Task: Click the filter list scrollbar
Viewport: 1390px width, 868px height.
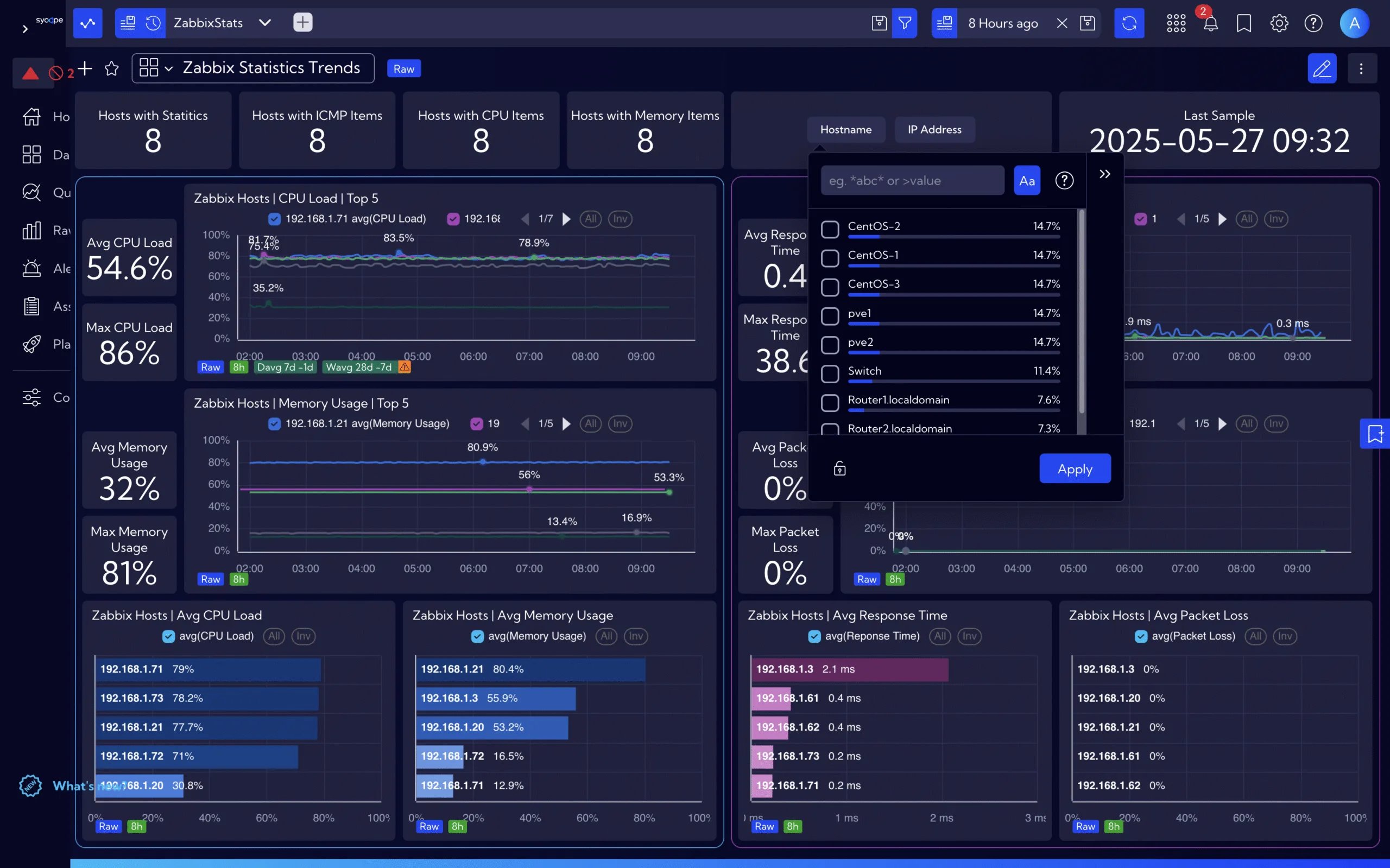Action: coord(1081,311)
